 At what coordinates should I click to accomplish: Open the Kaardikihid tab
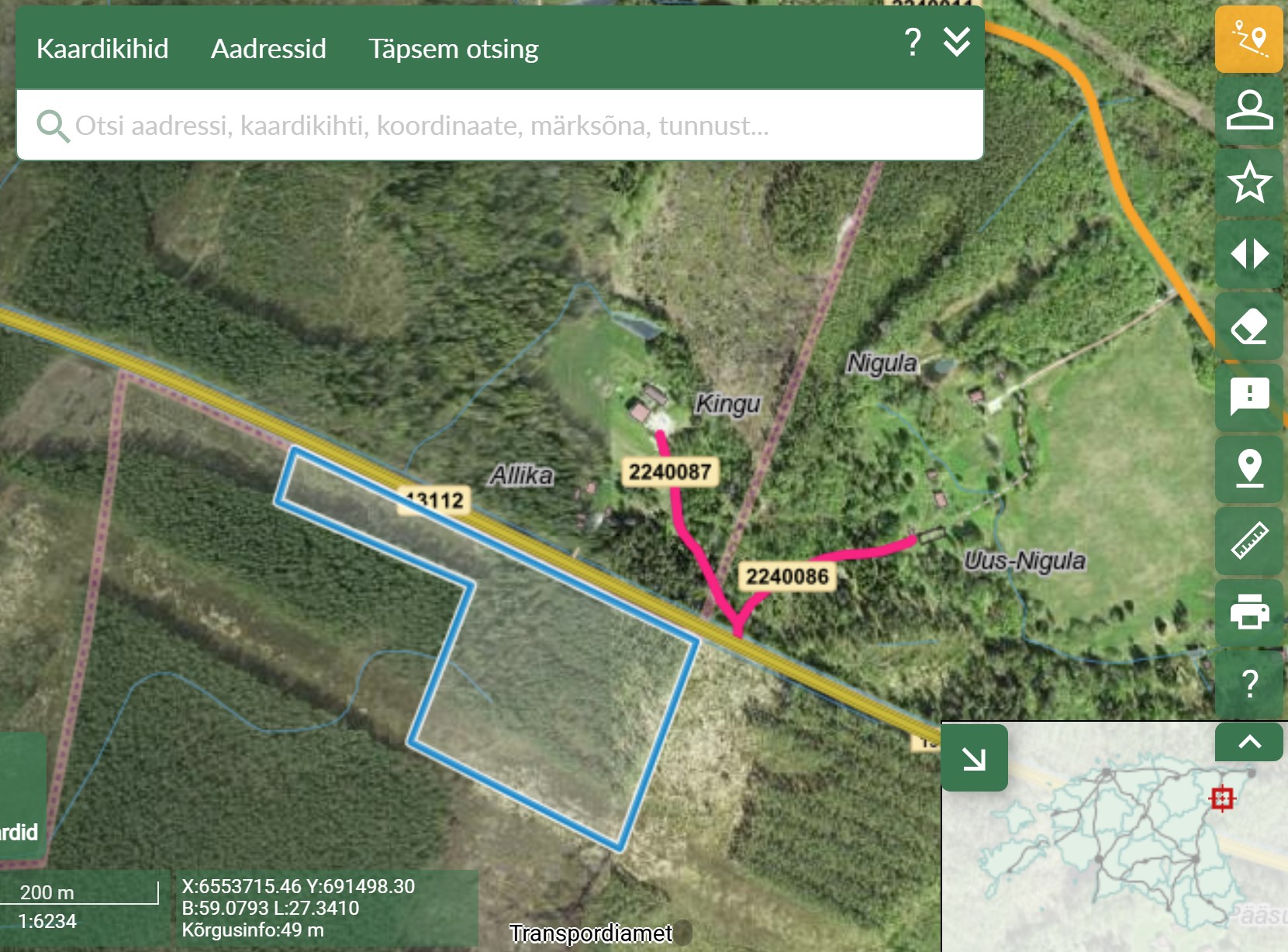[102, 49]
